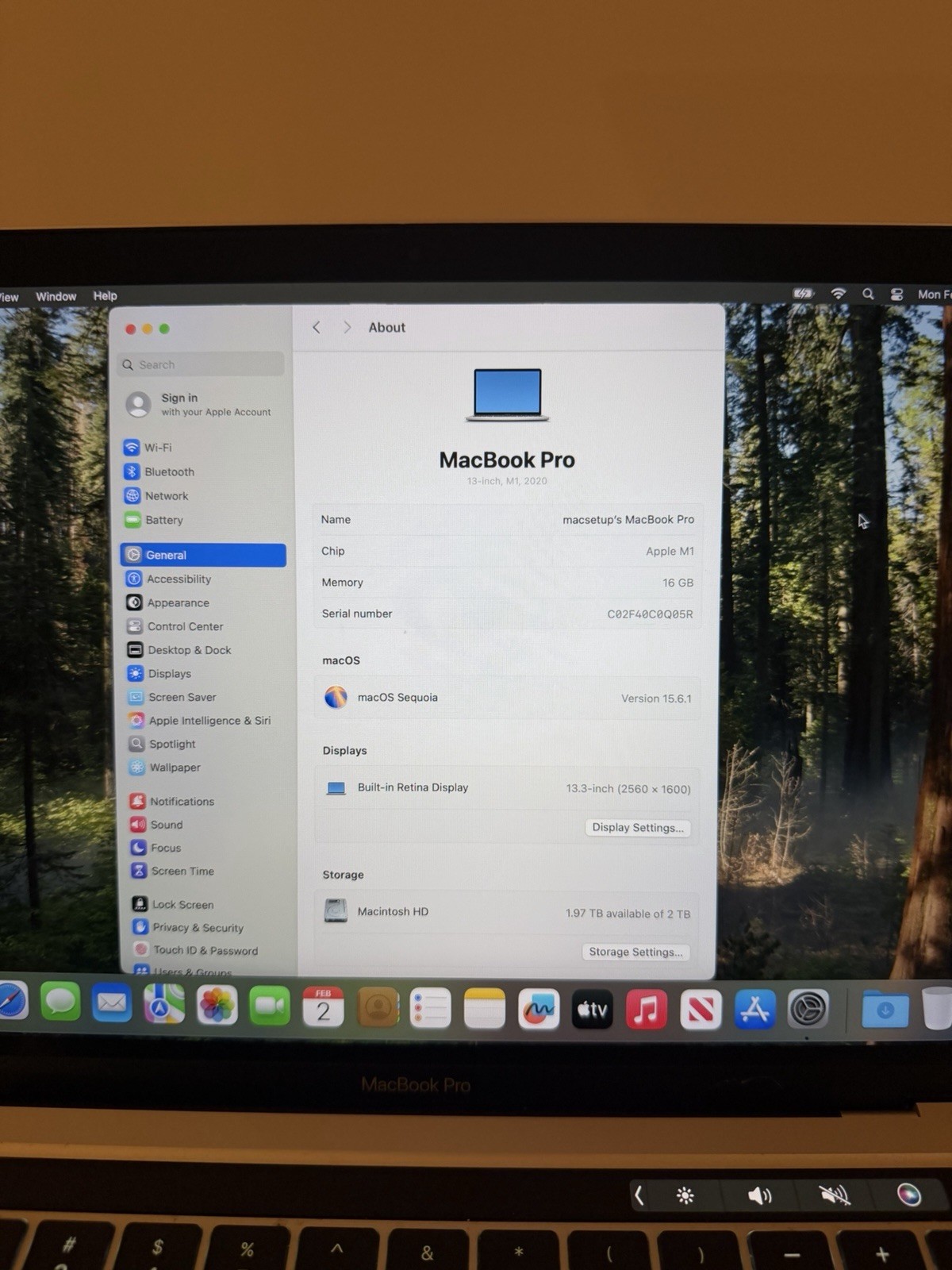The width and height of the screenshot is (952, 1270).
Task: Click the Storage Settings button
Action: [x=635, y=952]
